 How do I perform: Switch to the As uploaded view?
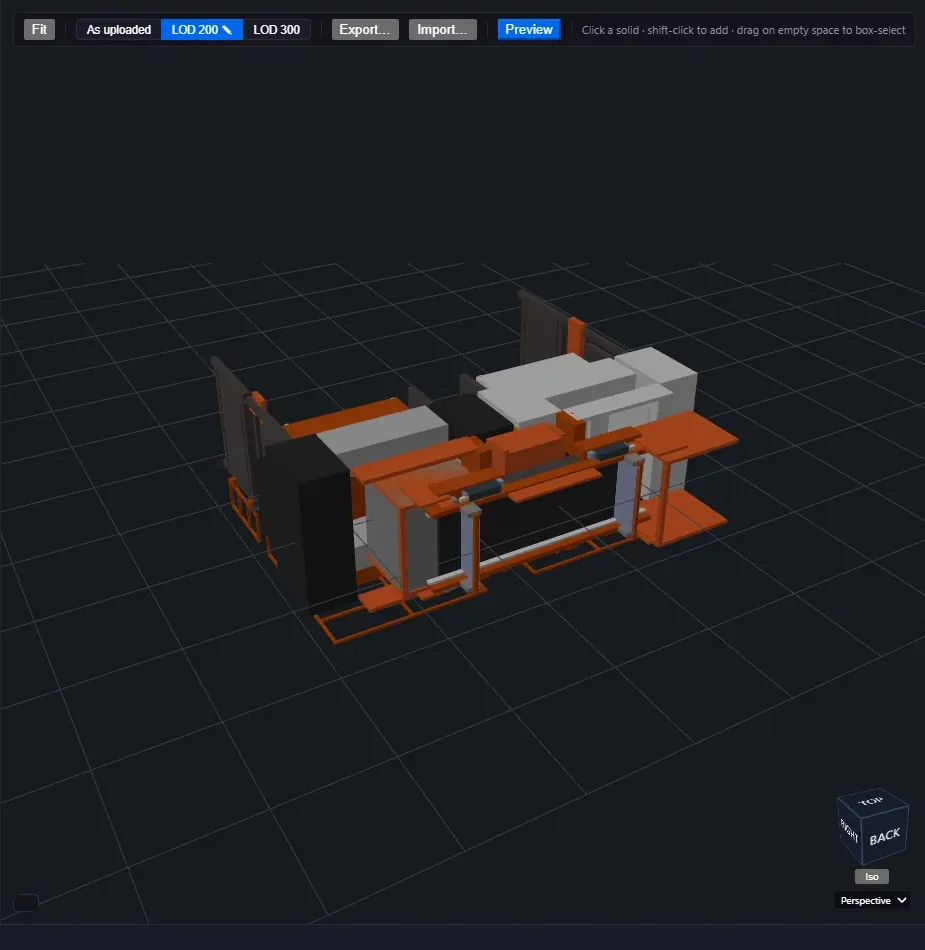coord(119,30)
